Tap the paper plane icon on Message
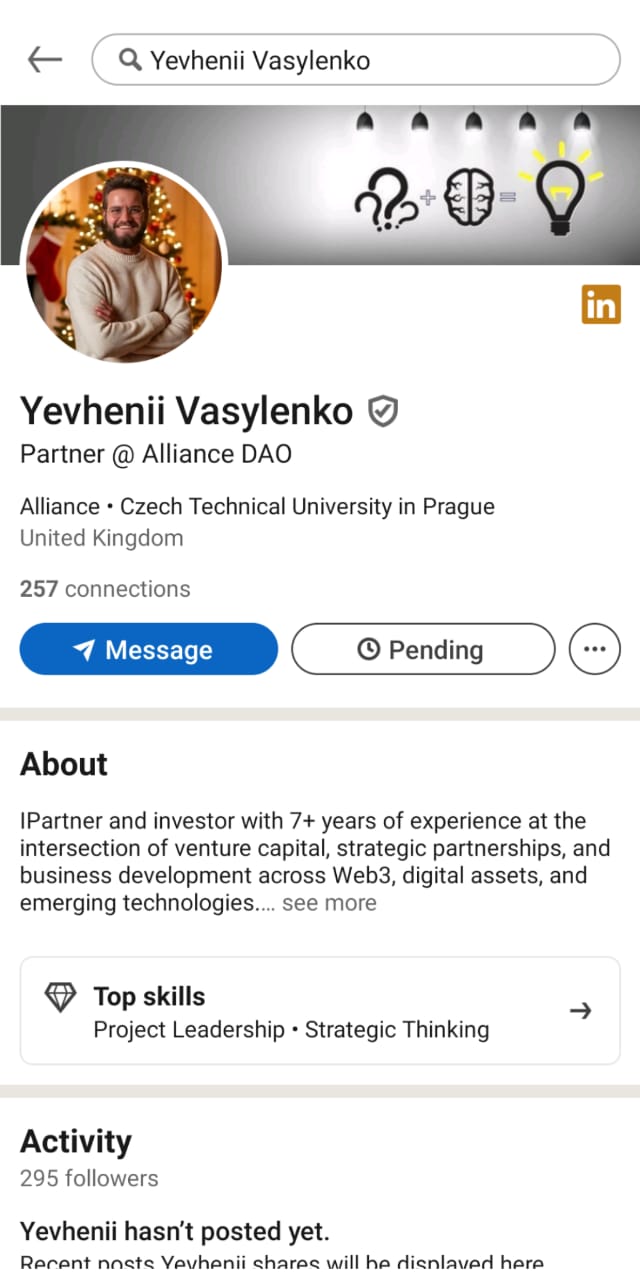Viewport: 640px width, 1280px height. [x=84, y=650]
